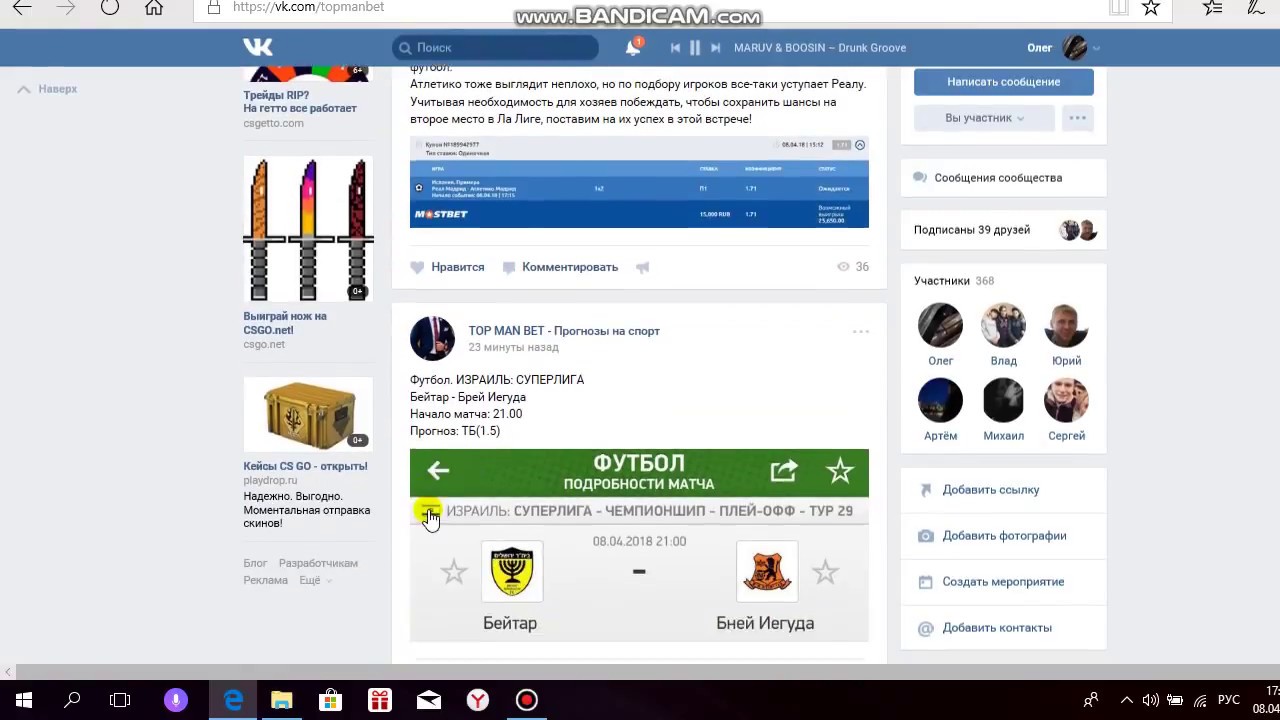Image resolution: width=1280 pixels, height=720 pixels.
Task: Open Task View on taskbar
Action: [x=120, y=700]
